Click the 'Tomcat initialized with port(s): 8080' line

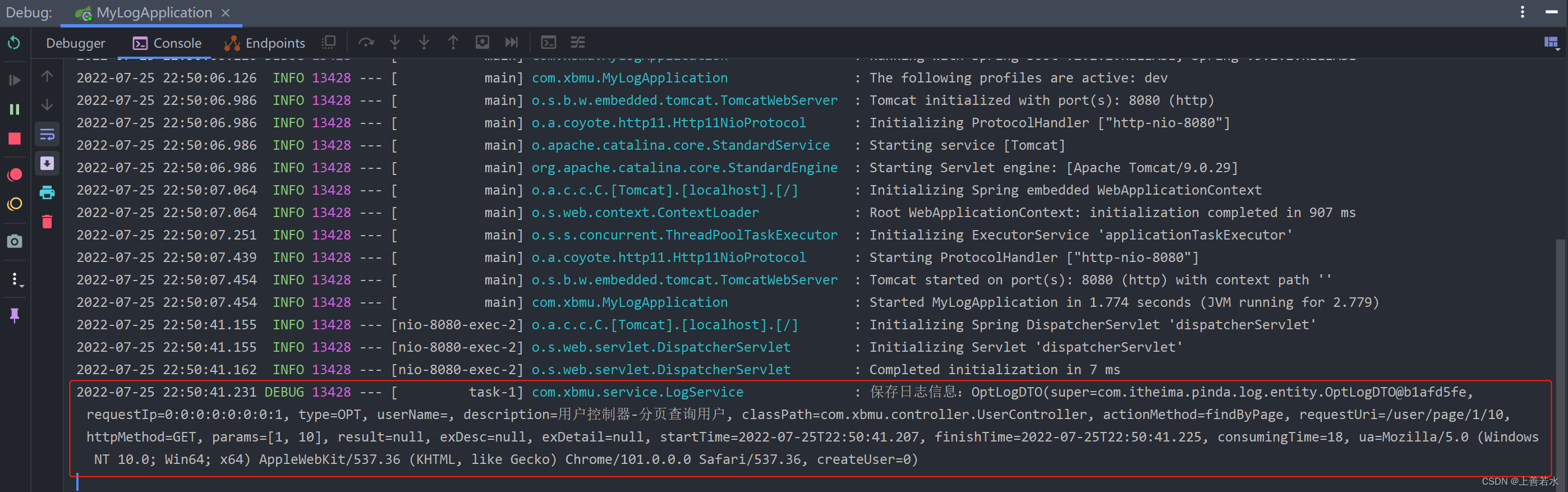pyautogui.click(x=1041, y=100)
